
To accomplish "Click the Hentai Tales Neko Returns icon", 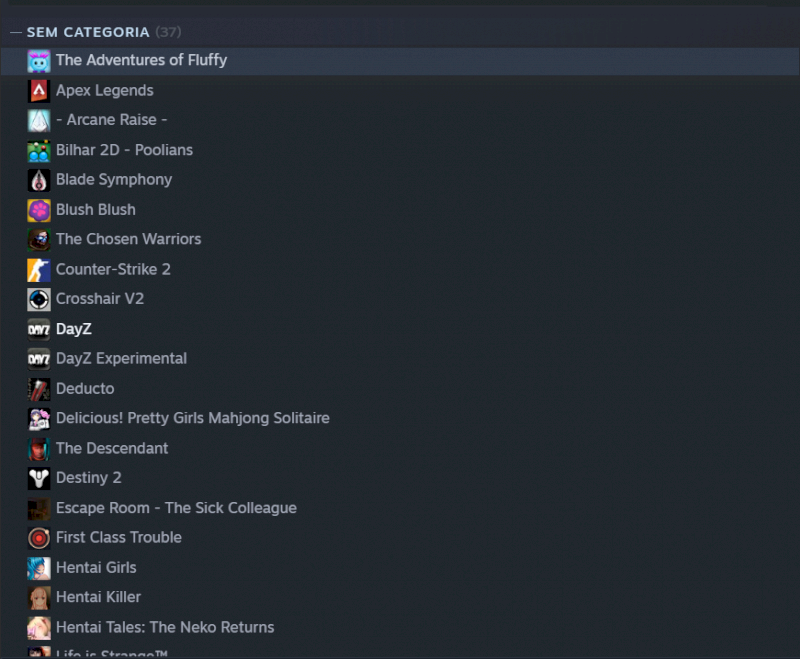I will 39,628.
